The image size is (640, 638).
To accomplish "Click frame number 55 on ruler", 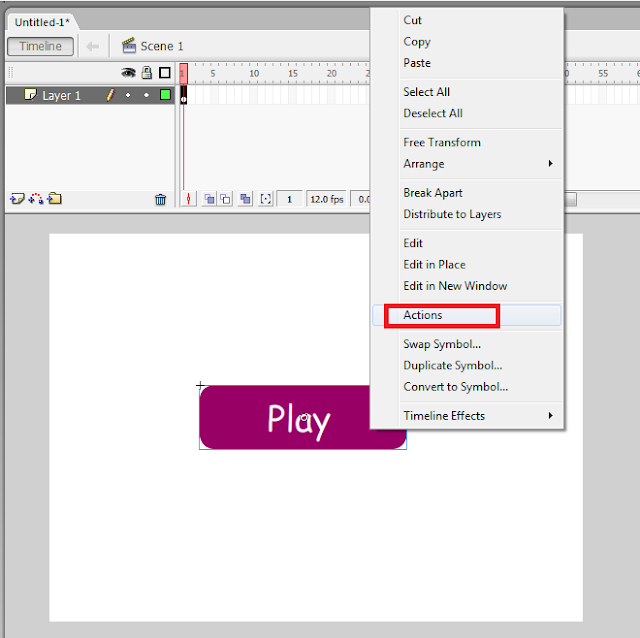I will coord(603,73).
